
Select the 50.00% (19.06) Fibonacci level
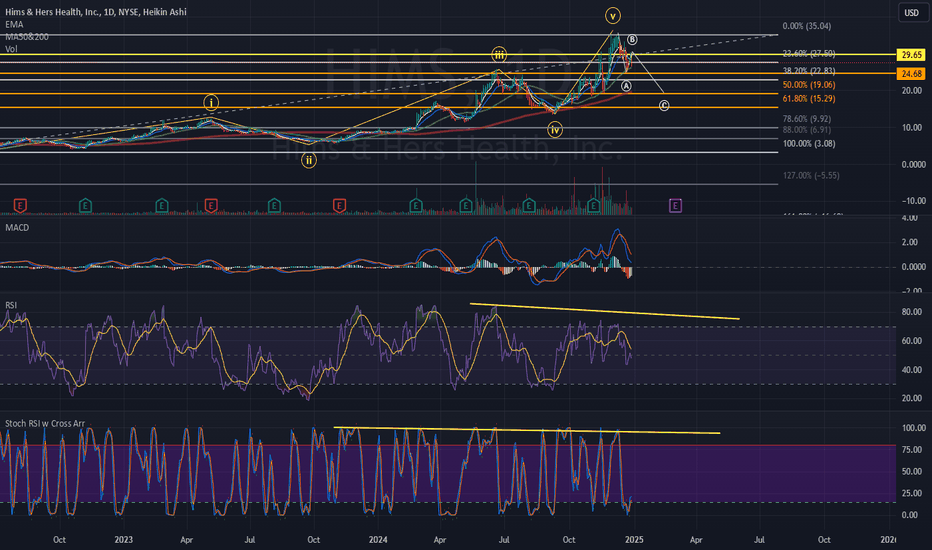pos(809,85)
